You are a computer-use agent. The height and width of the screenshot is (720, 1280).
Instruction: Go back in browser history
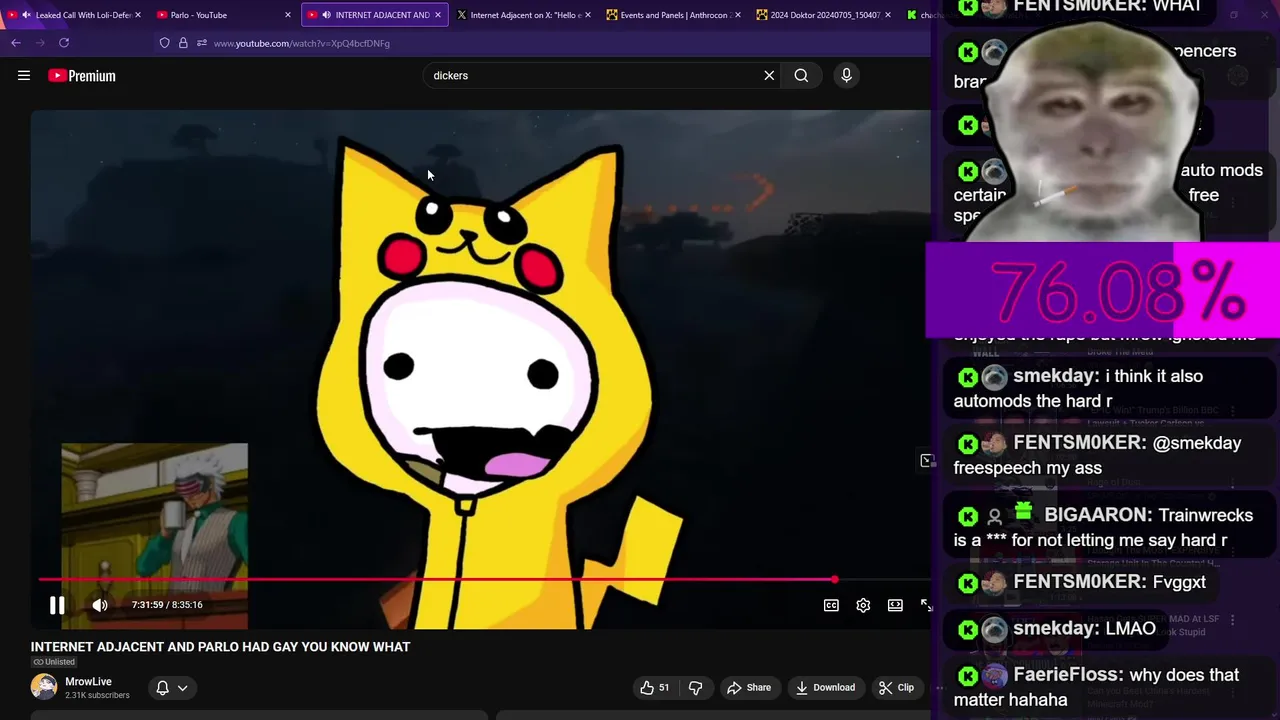tap(16, 43)
